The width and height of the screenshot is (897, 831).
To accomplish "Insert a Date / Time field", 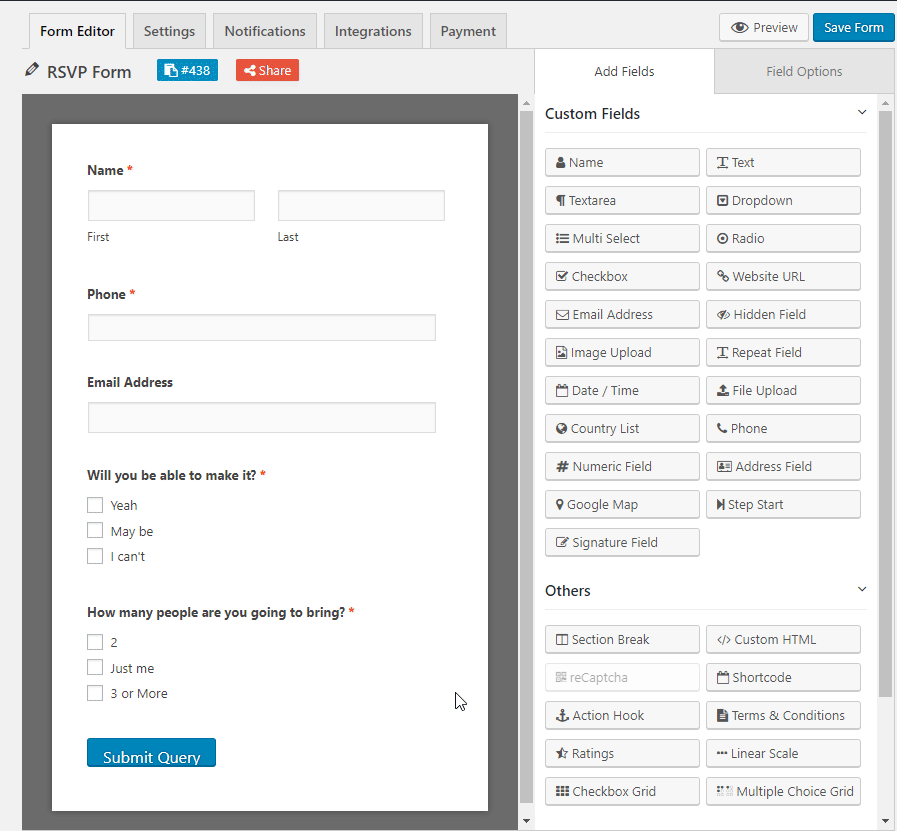I will [622, 391].
